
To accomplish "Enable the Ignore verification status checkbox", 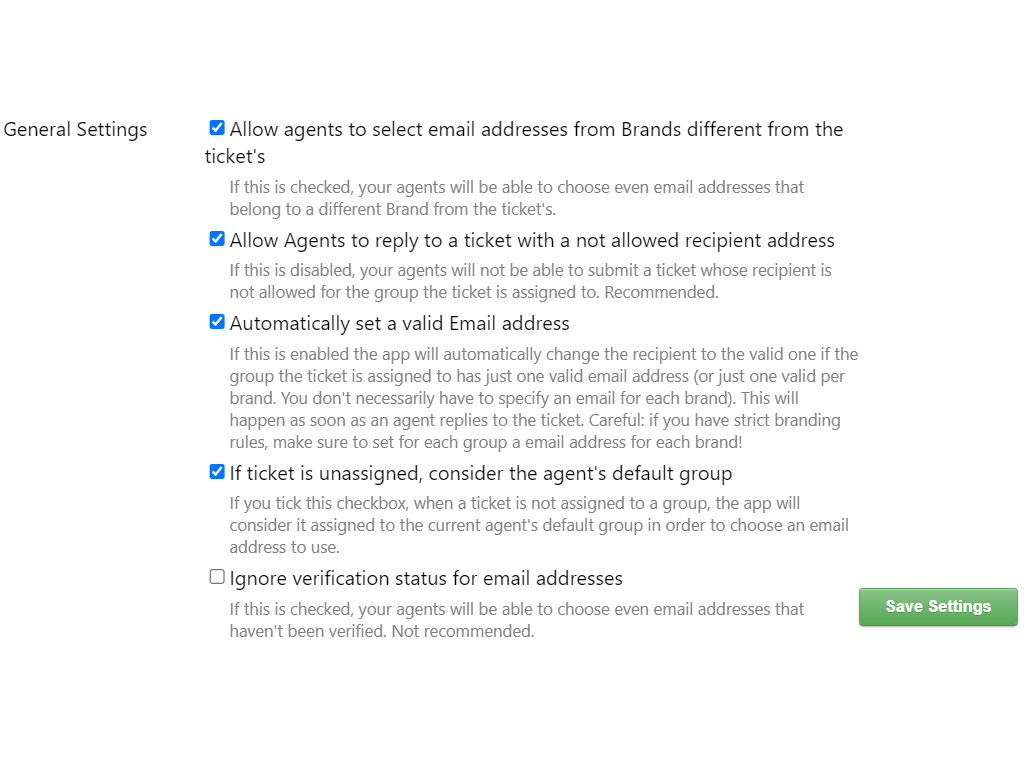I will coord(217,577).
